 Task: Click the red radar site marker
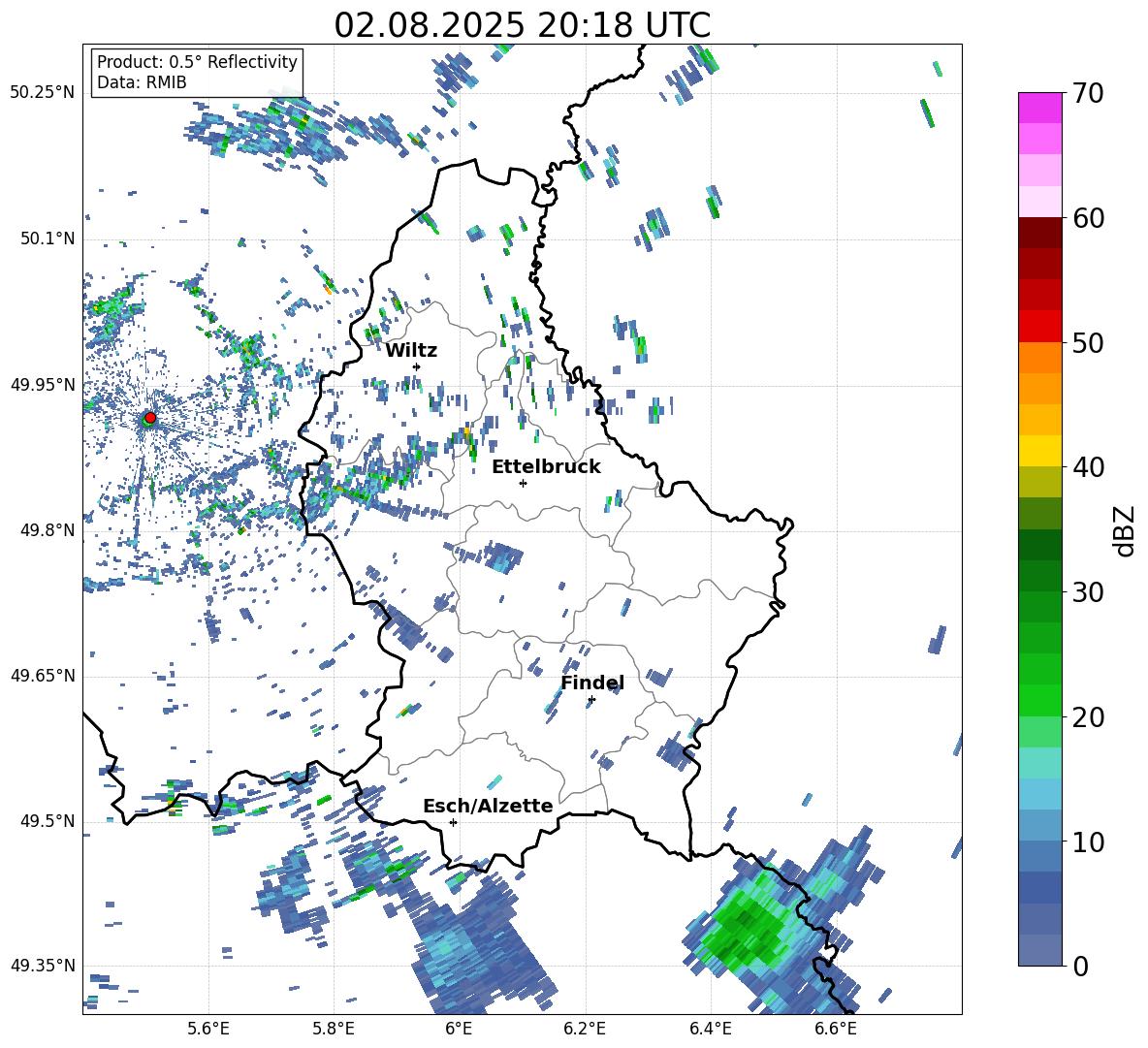[x=150, y=417]
